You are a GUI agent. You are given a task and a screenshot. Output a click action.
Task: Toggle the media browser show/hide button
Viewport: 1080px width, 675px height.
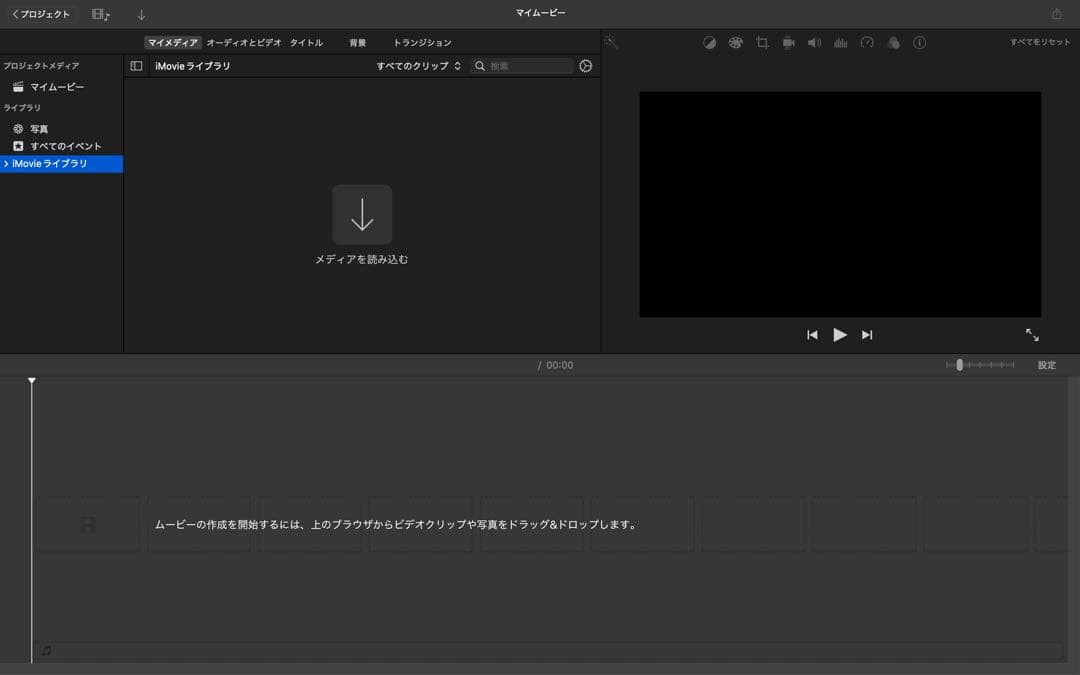point(100,14)
